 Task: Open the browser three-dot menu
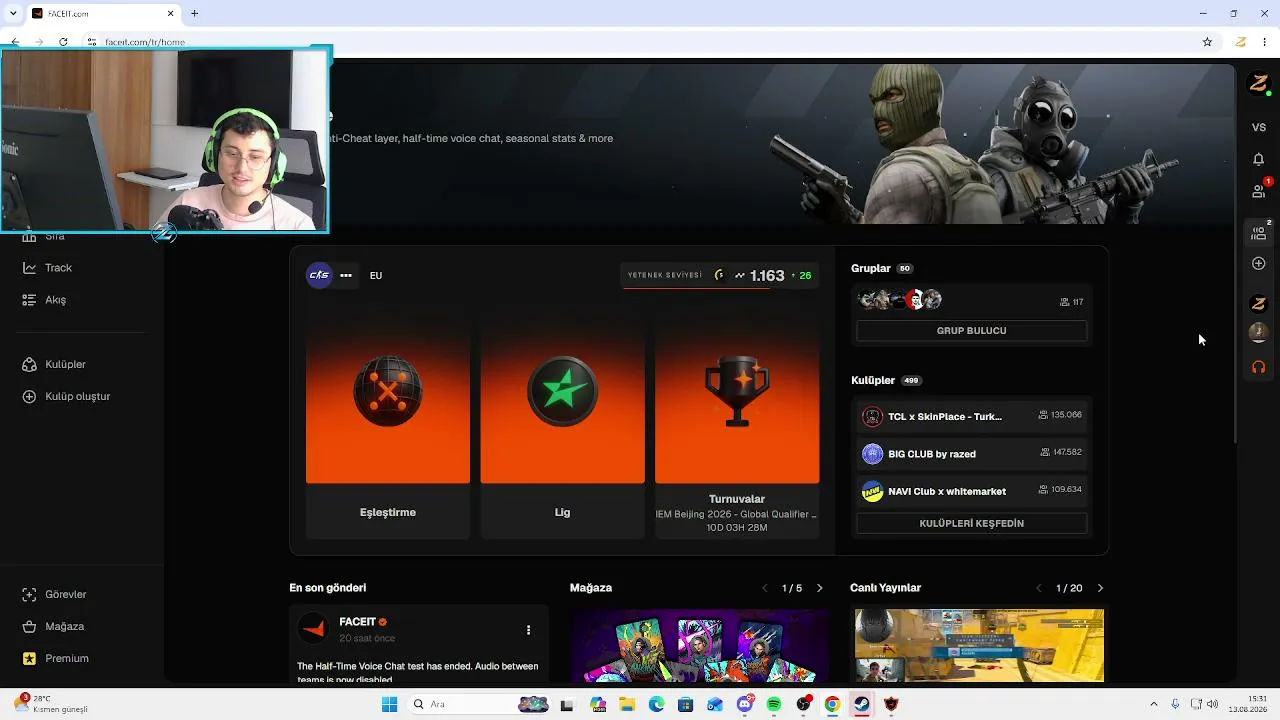coord(1266,42)
